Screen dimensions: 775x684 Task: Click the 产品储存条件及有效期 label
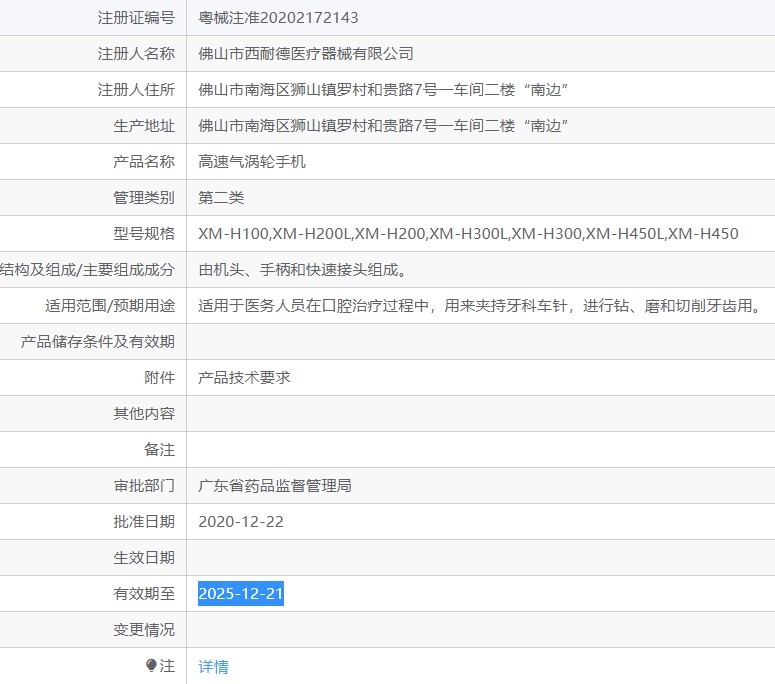[98, 342]
